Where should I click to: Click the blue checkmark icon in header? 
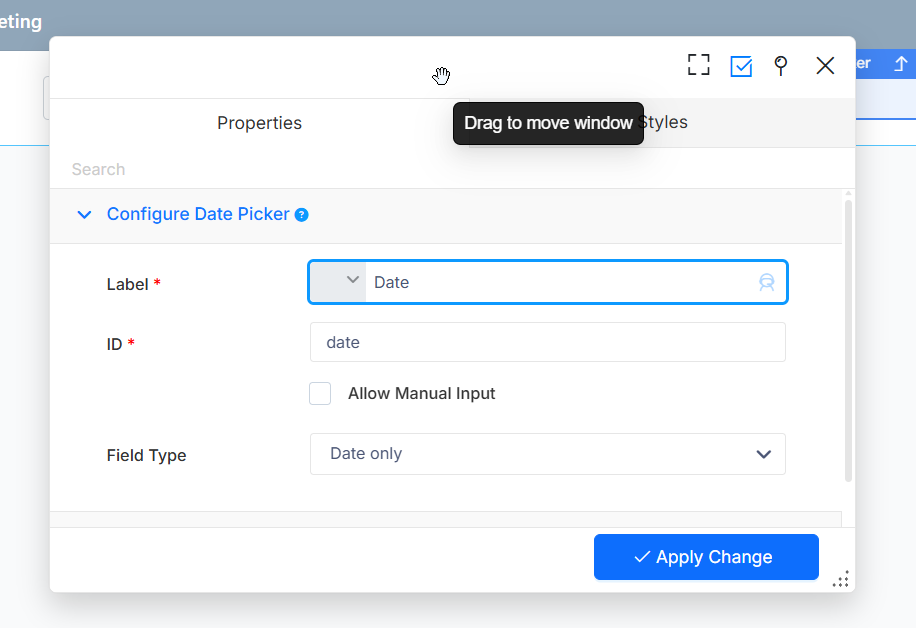click(741, 66)
